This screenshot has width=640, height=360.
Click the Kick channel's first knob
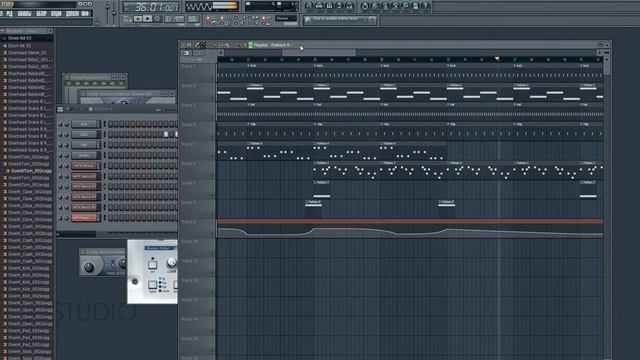coord(60,124)
